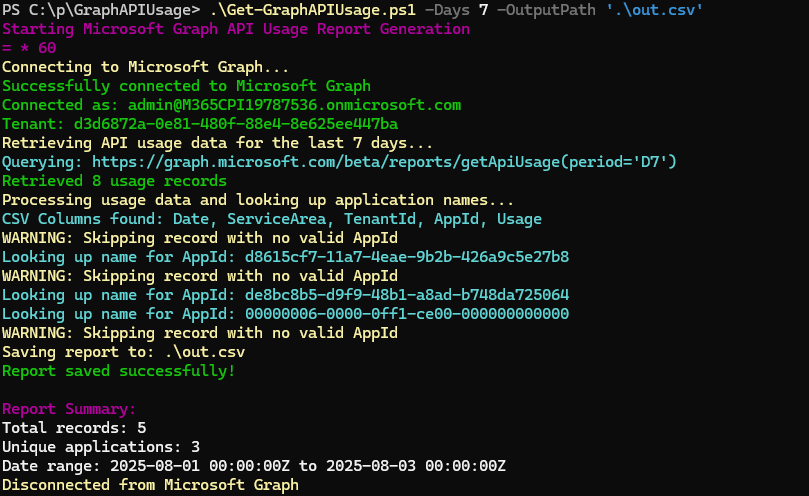Click the first 'WARNING: Skipping record' line
Screen dimensions: 809x496
click(200, 238)
